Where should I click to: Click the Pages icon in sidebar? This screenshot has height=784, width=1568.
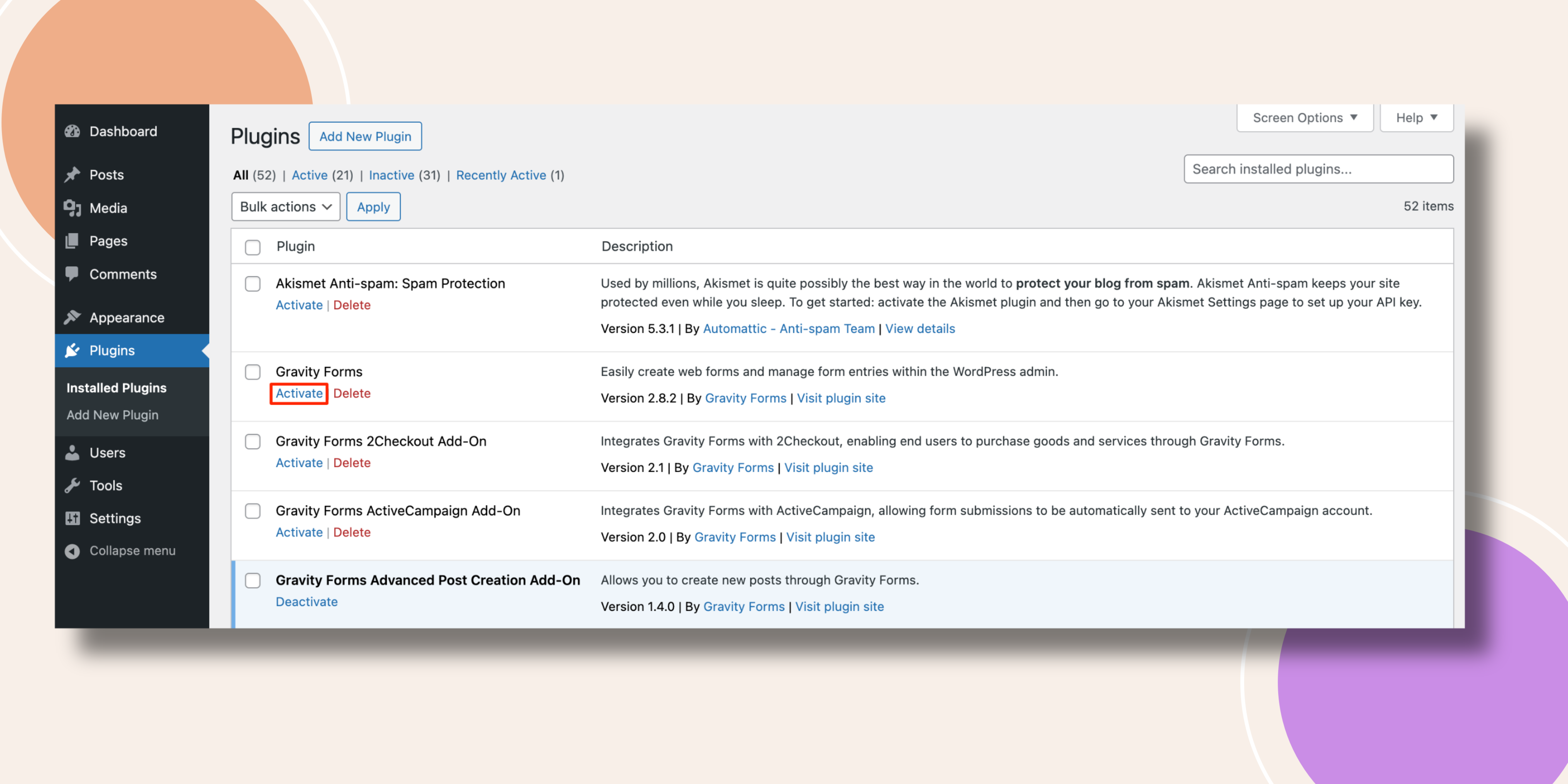72,241
